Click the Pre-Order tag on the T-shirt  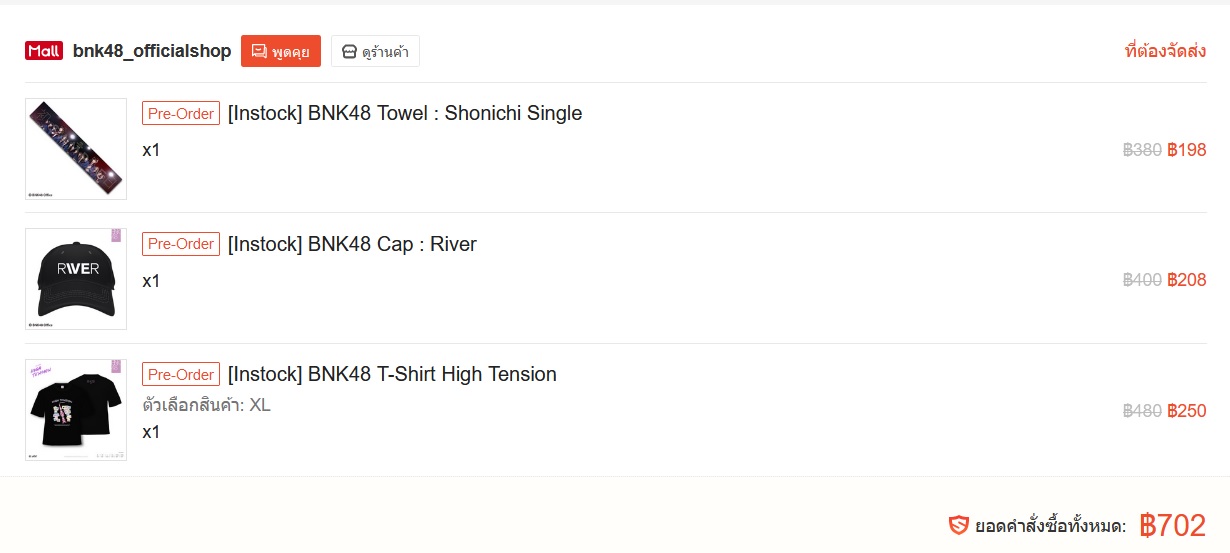click(181, 375)
